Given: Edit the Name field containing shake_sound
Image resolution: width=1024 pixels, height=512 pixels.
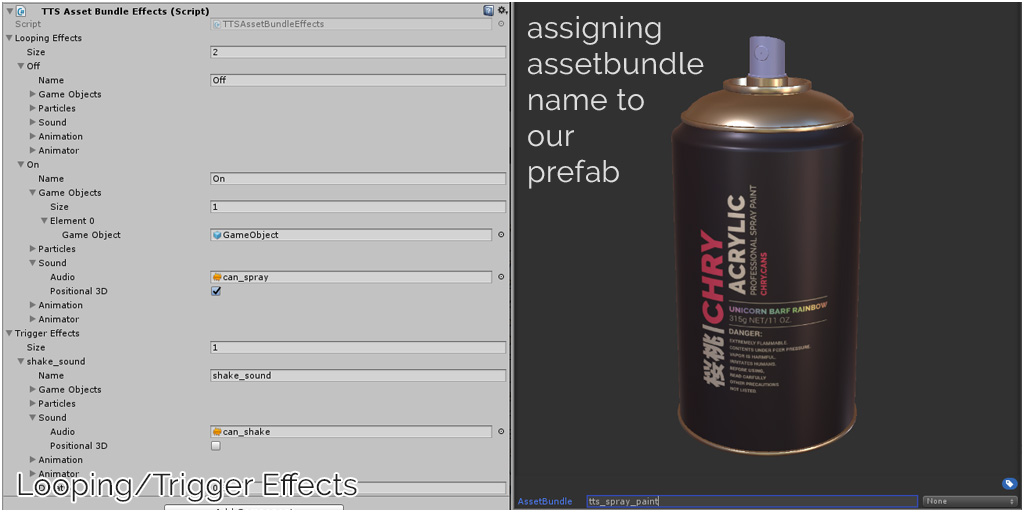Looking at the screenshot, I should pyautogui.click(x=358, y=376).
